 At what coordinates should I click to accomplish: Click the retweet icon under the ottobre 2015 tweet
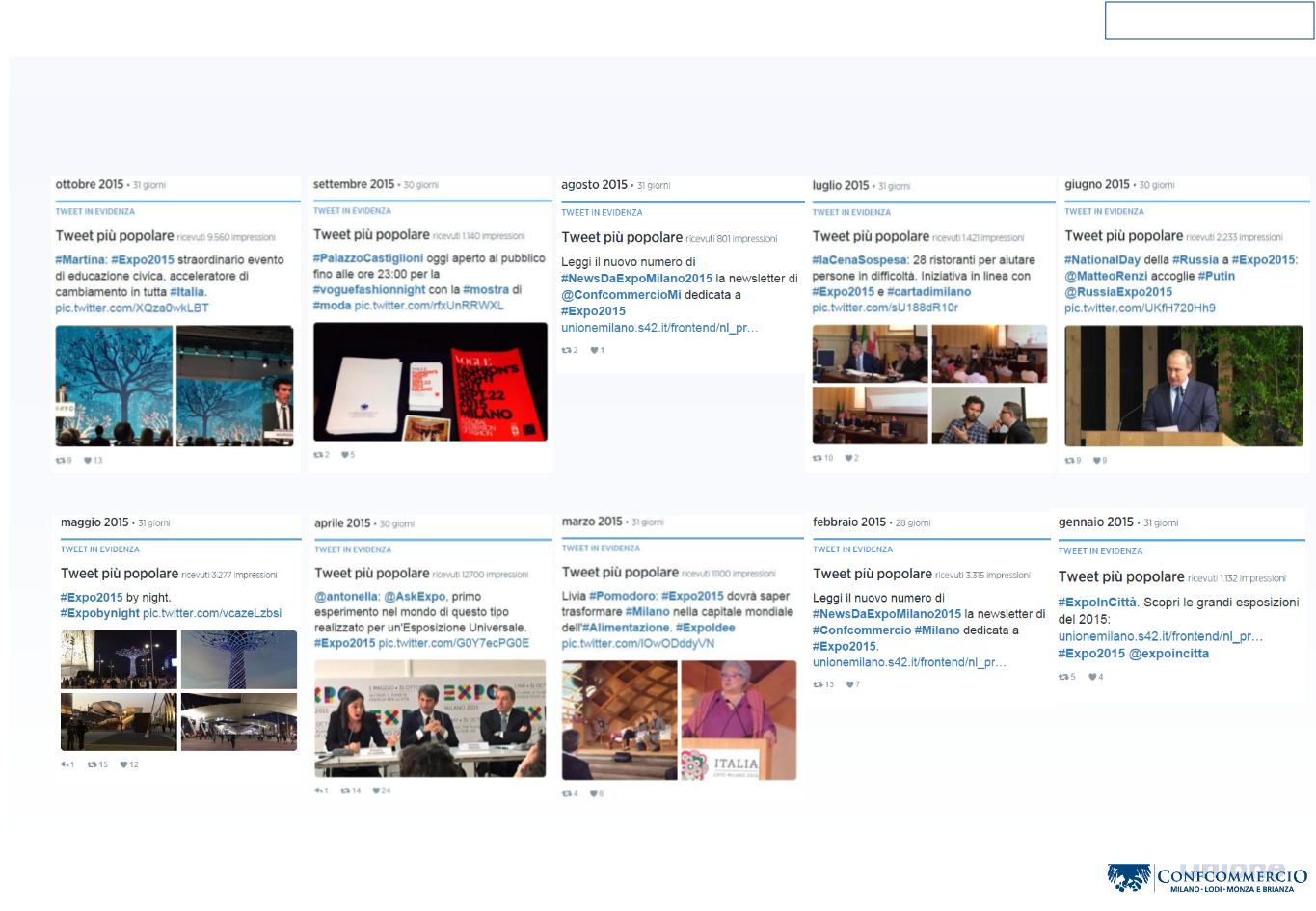61,461
